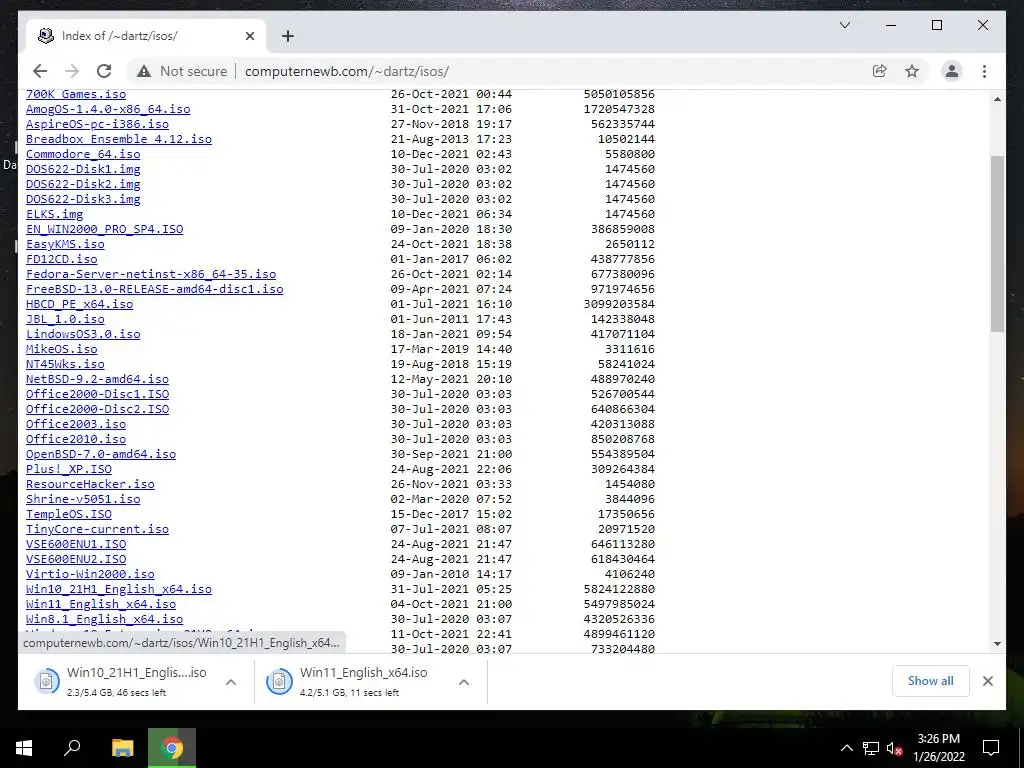The height and width of the screenshot is (768, 1024).
Task: Open File Explorer from the taskbar
Action: tap(122, 748)
